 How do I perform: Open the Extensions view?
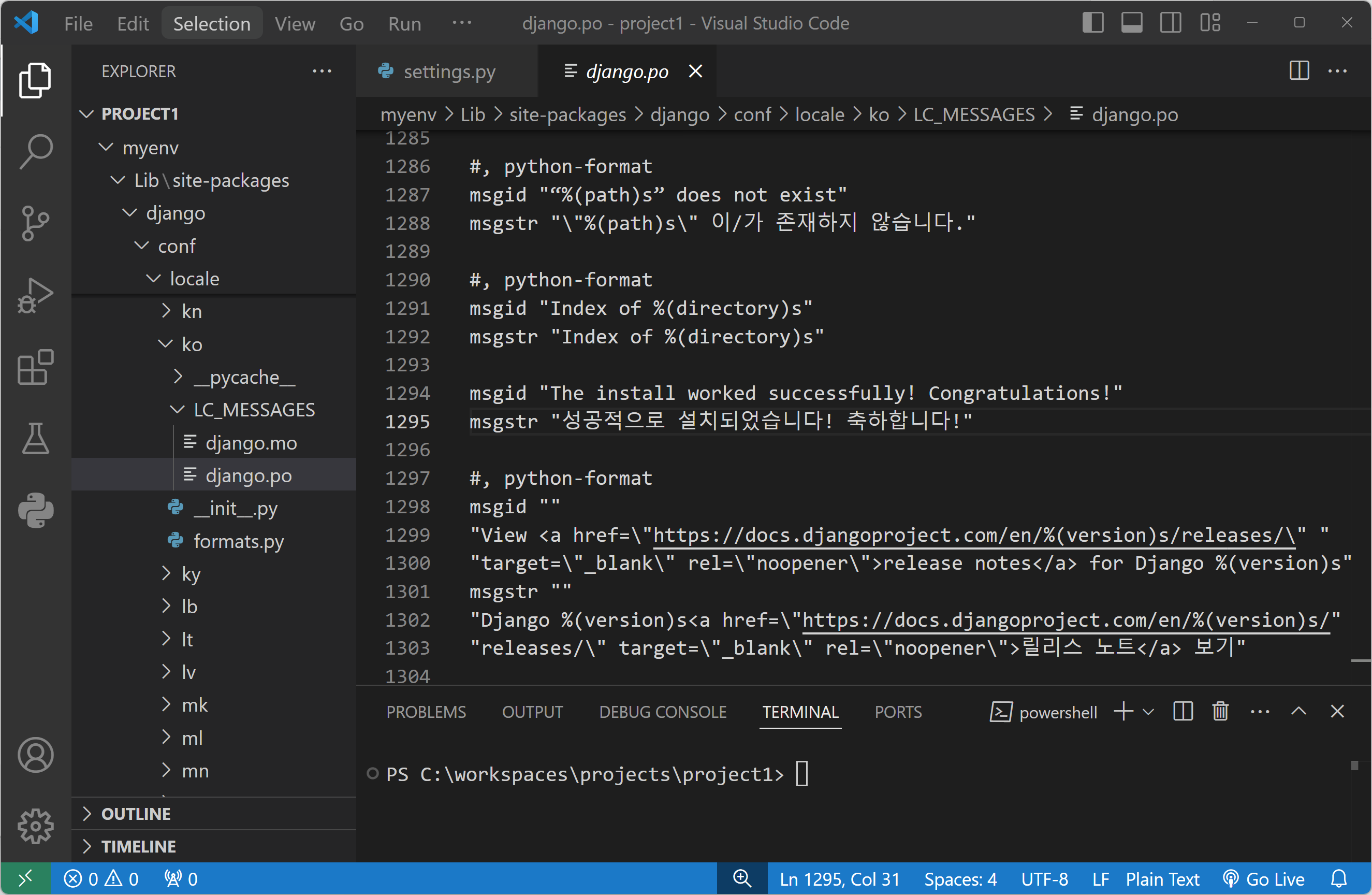(36, 367)
